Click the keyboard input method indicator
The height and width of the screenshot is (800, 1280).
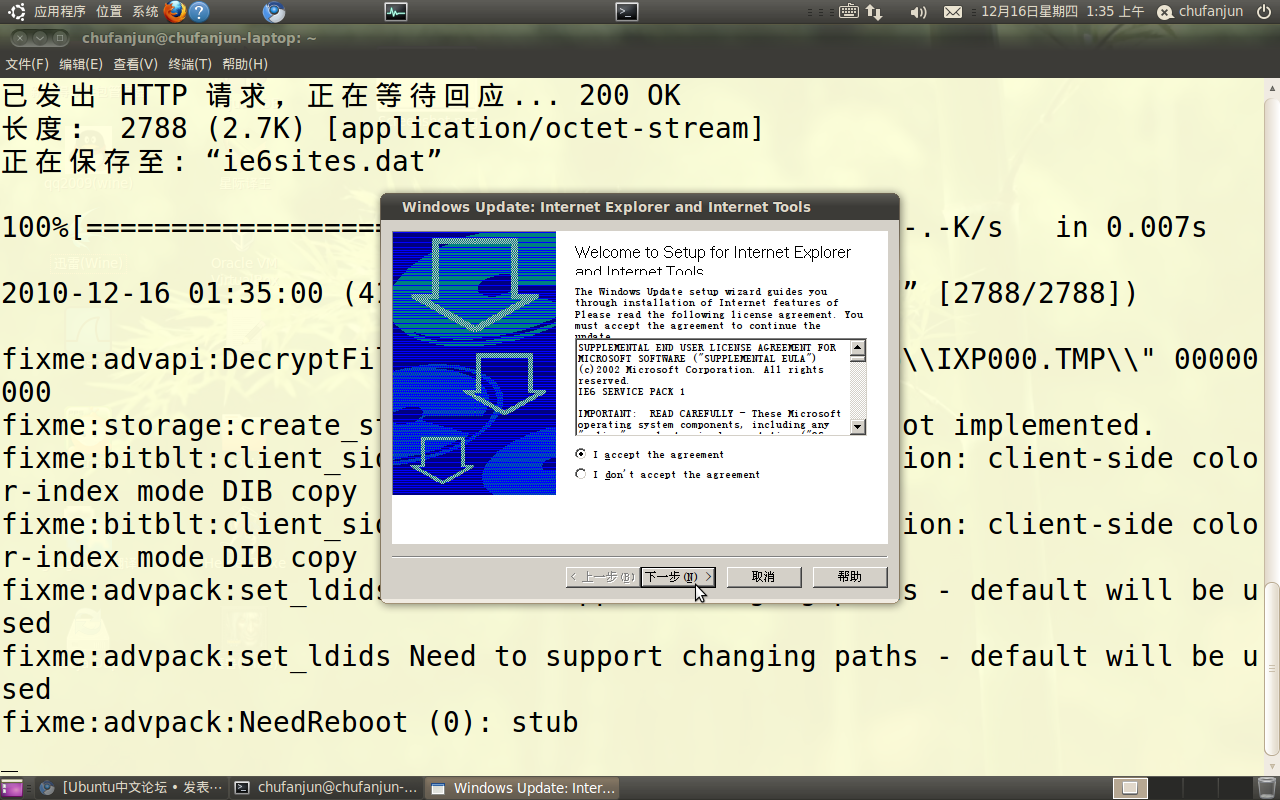coord(849,12)
